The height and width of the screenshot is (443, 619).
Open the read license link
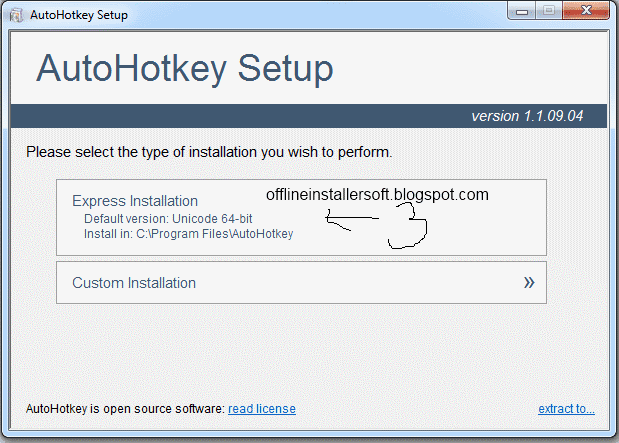[x=262, y=409]
